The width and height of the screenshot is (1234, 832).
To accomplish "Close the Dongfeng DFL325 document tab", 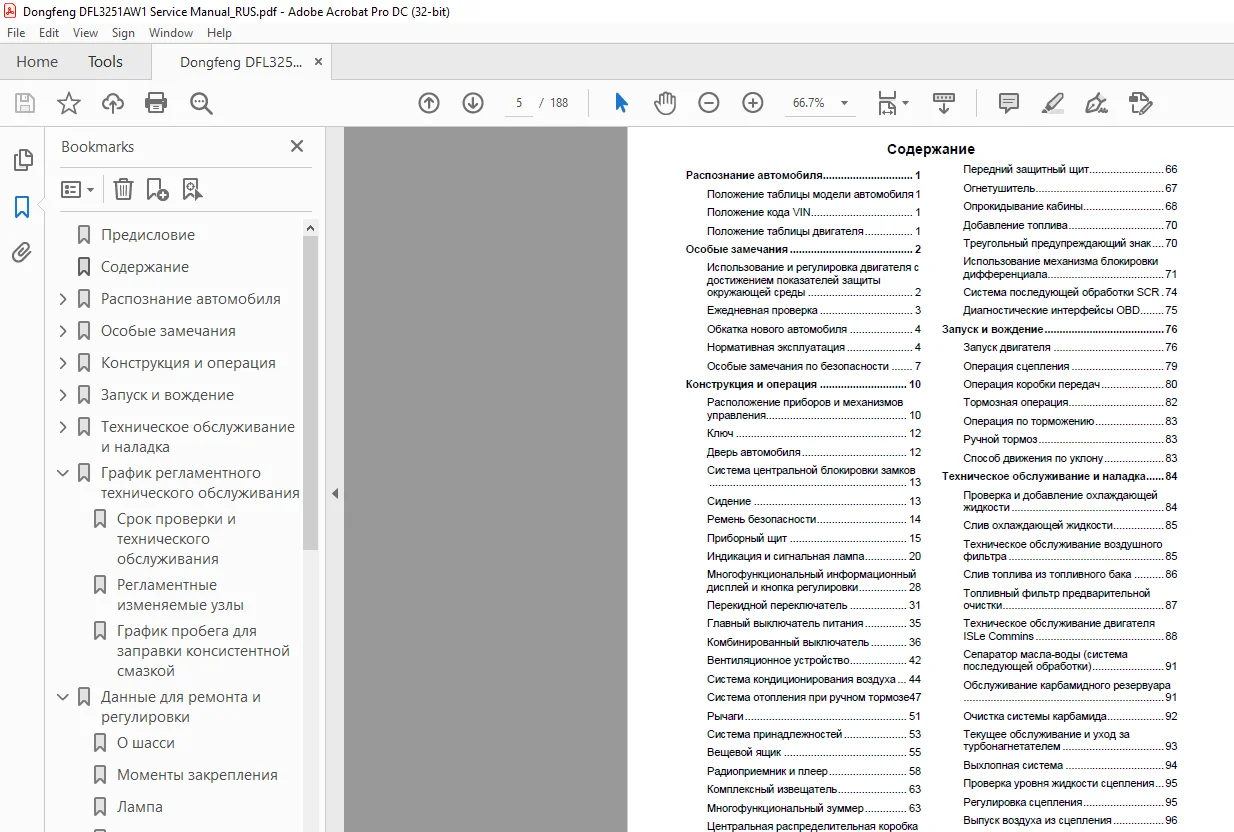I will [x=319, y=62].
